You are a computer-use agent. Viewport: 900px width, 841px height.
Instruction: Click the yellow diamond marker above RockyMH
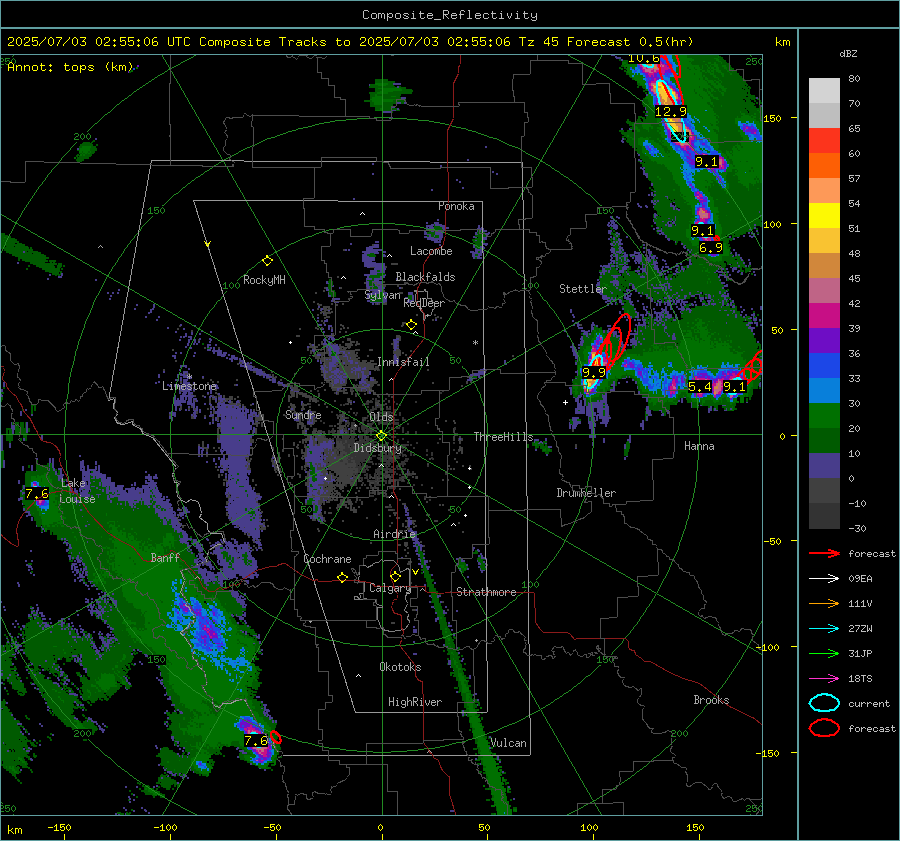[267, 261]
